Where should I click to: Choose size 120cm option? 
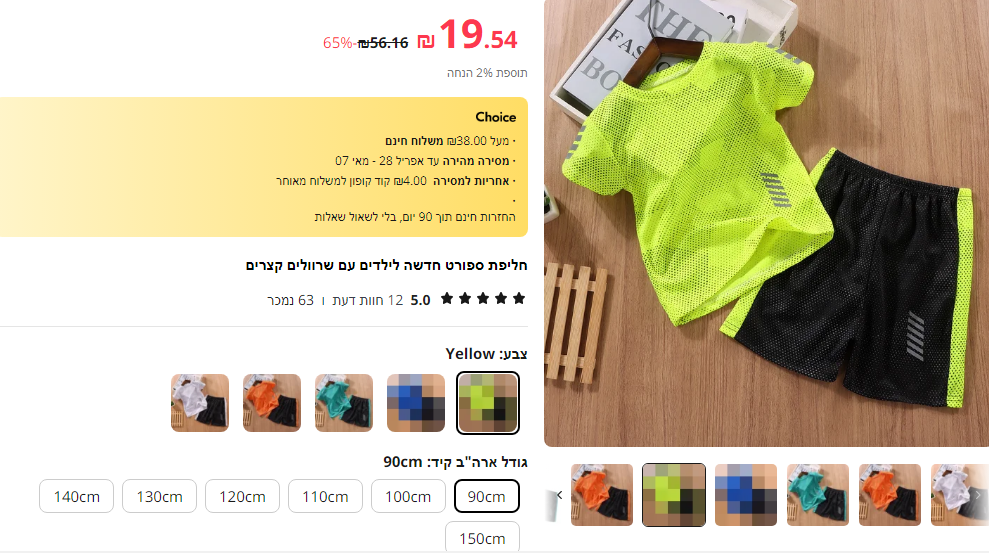[242, 496]
